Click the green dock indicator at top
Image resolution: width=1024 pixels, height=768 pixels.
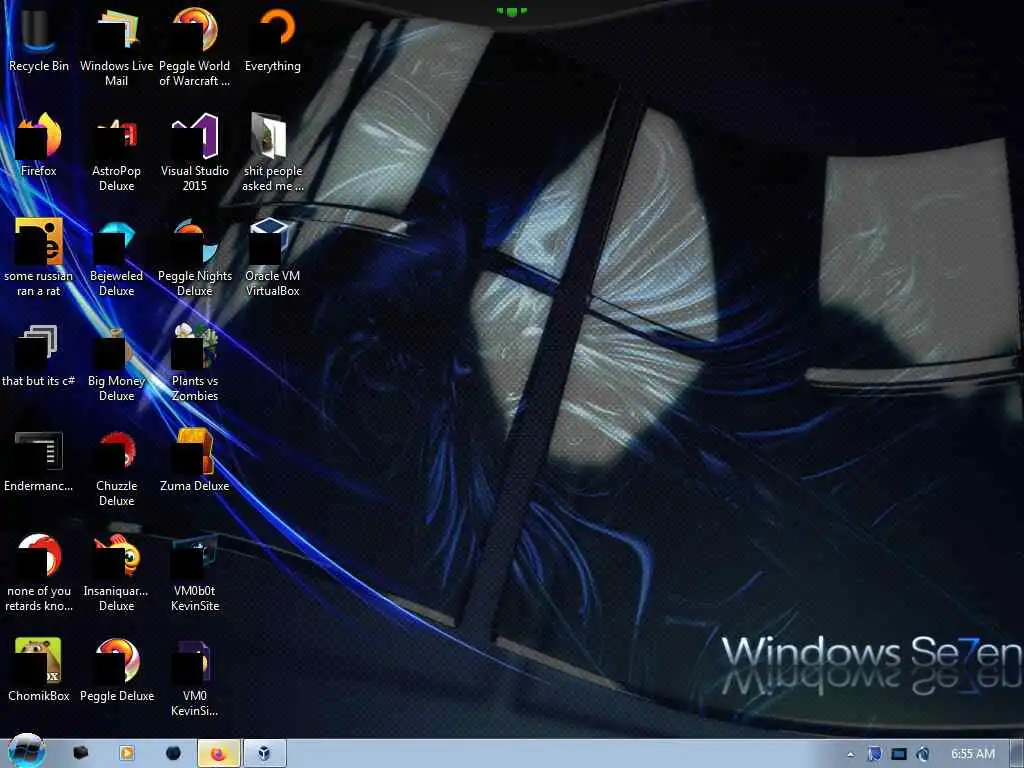click(512, 11)
